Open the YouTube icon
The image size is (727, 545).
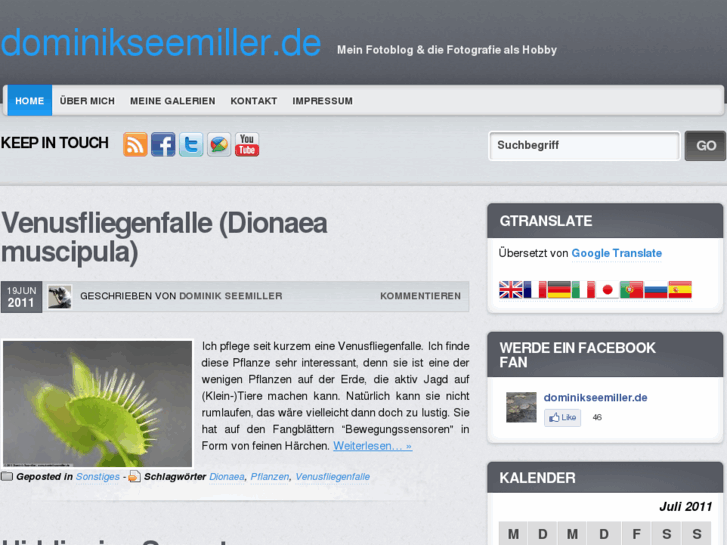[247, 144]
